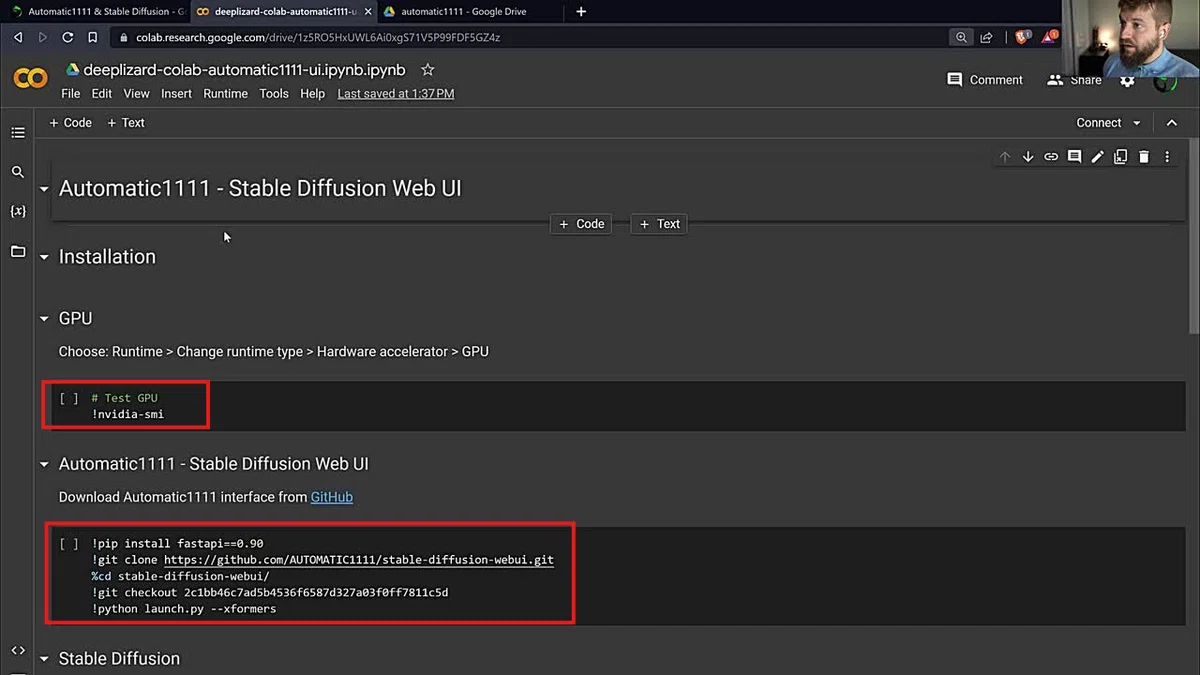Open the Files folder sidebar icon
This screenshot has height=675, width=1200.
[x=18, y=252]
